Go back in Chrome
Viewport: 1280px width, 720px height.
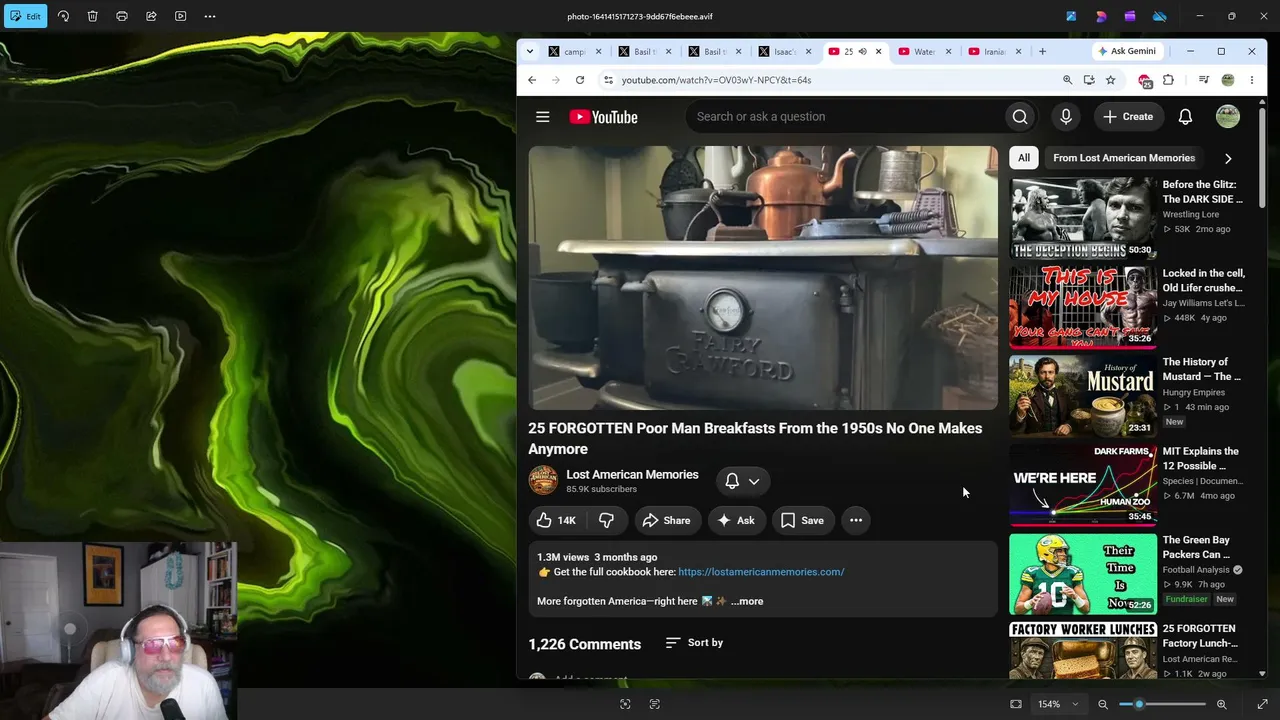[532, 80]
